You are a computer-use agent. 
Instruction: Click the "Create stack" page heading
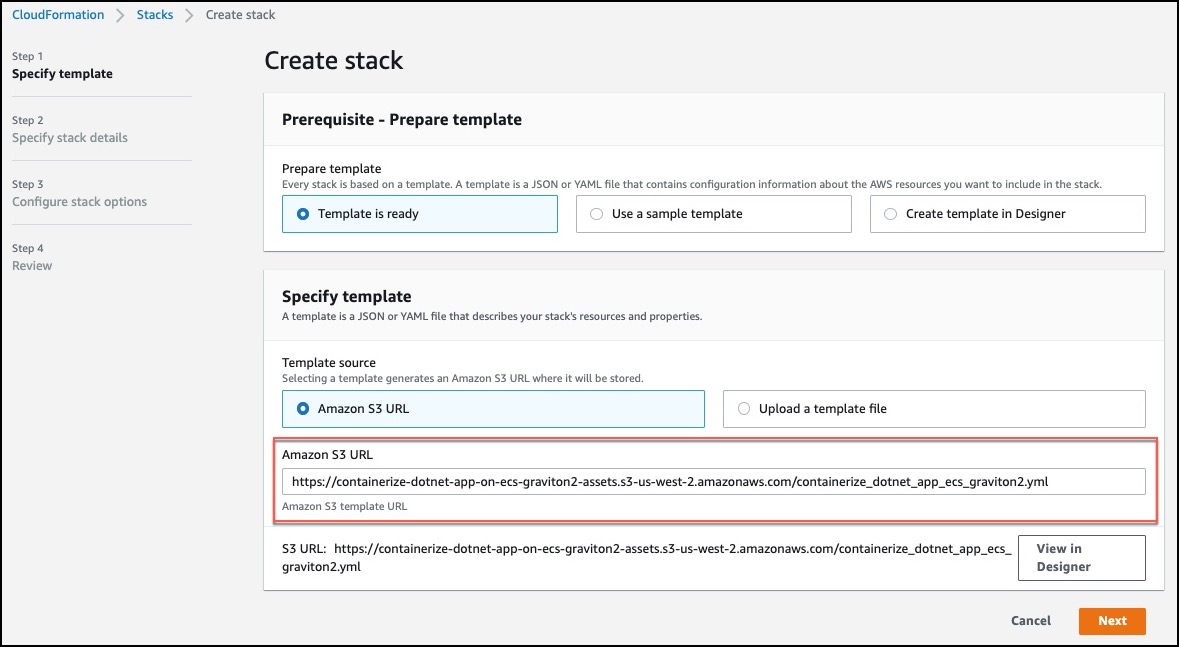(x=334, y=60)
